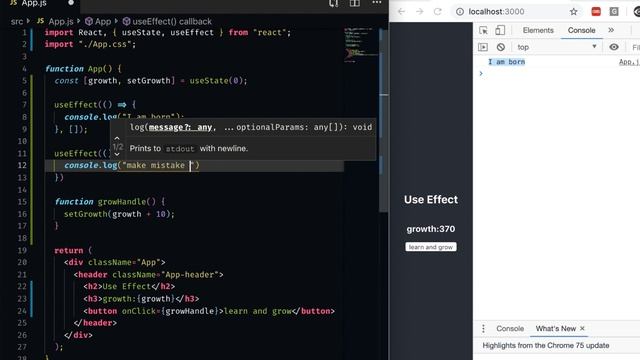640x360 pixels.
Task: Click the red browser extension icon
Action: [596, 11]
